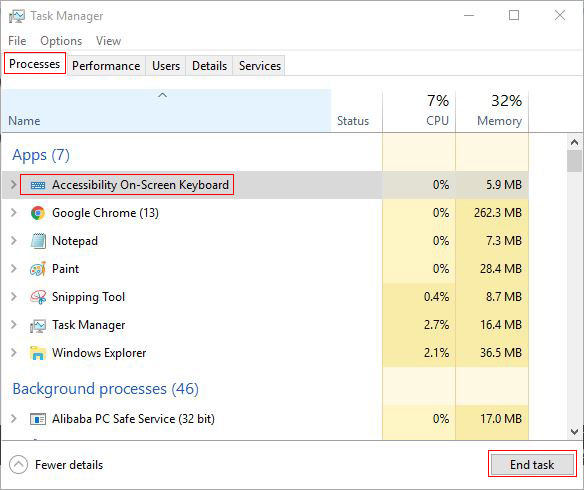Click the Task Manager title bar icon
This screenshot has height=490, width=584.
[16, 16]
